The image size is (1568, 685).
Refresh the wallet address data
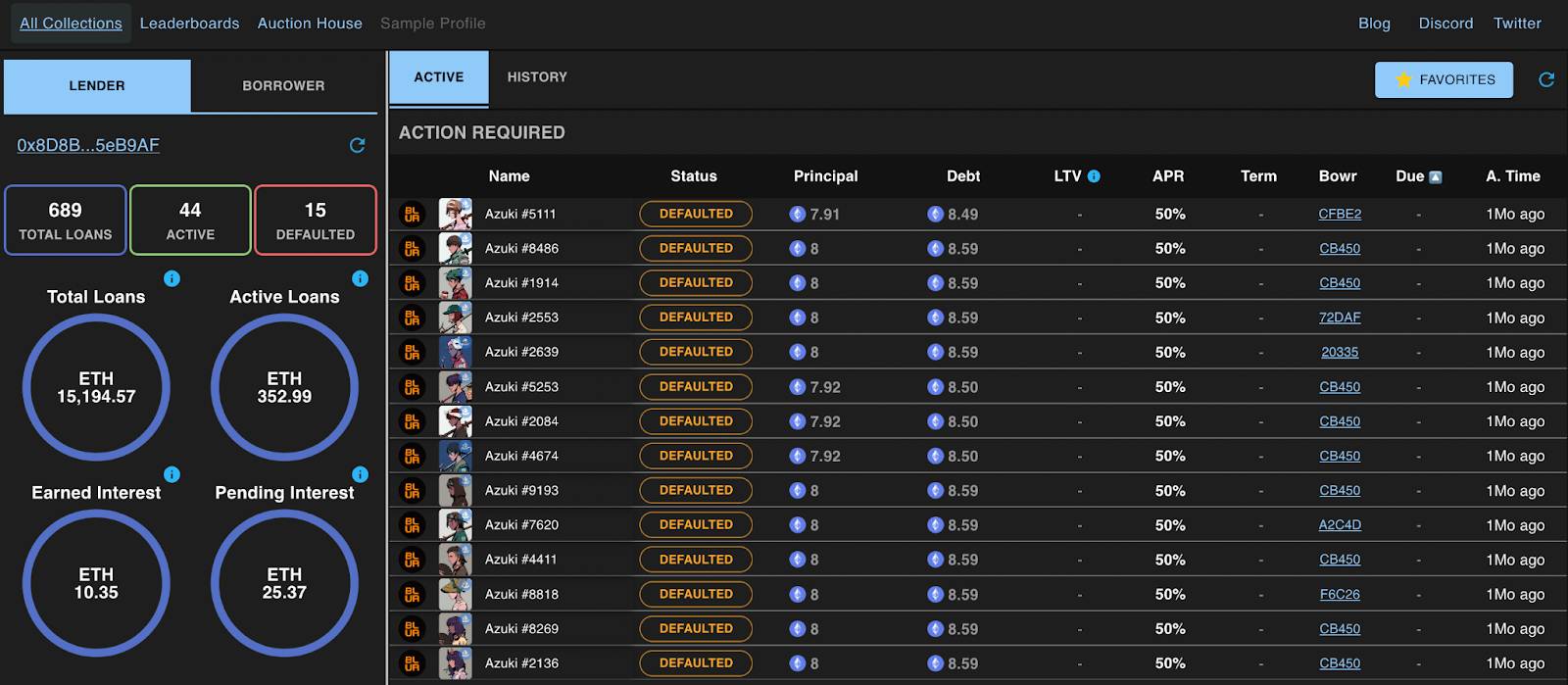point(358,145)
